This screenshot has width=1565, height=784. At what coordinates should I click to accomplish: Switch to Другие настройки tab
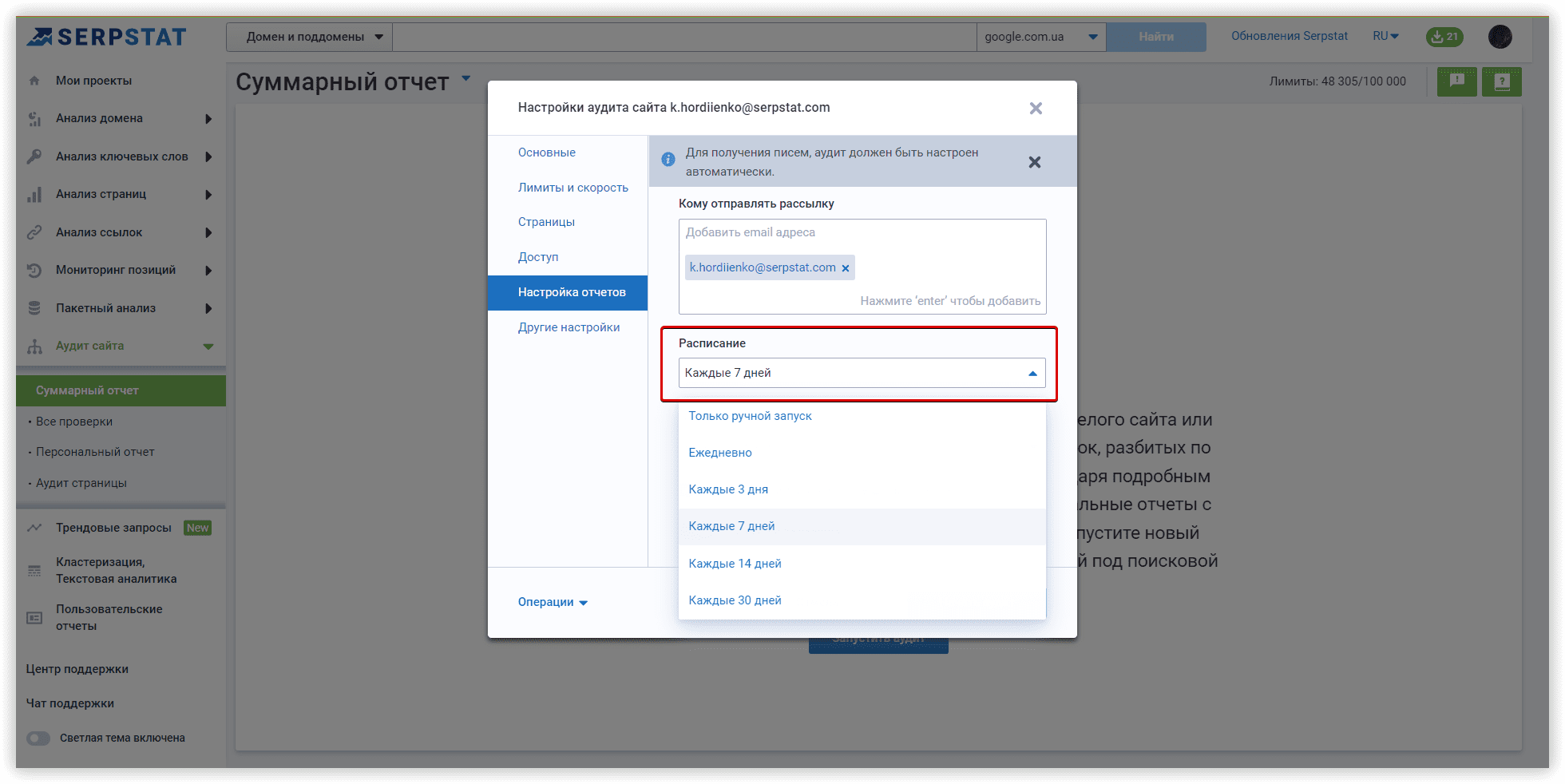click(568, 327)
